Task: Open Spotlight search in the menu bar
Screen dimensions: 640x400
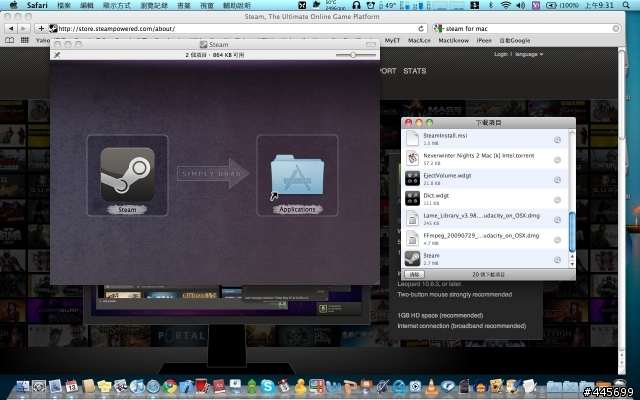Action: 626,5
